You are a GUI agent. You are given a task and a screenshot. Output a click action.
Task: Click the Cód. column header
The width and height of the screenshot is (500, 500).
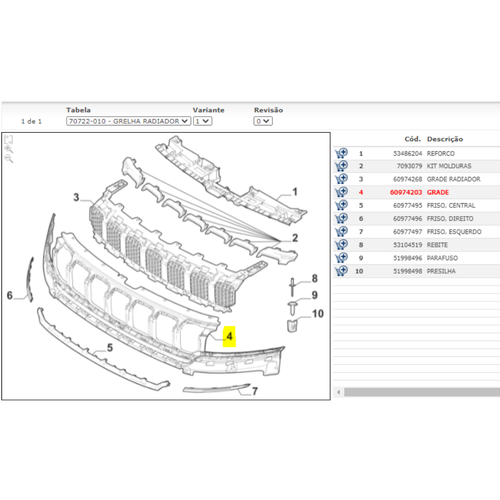(x=413, y=139)
